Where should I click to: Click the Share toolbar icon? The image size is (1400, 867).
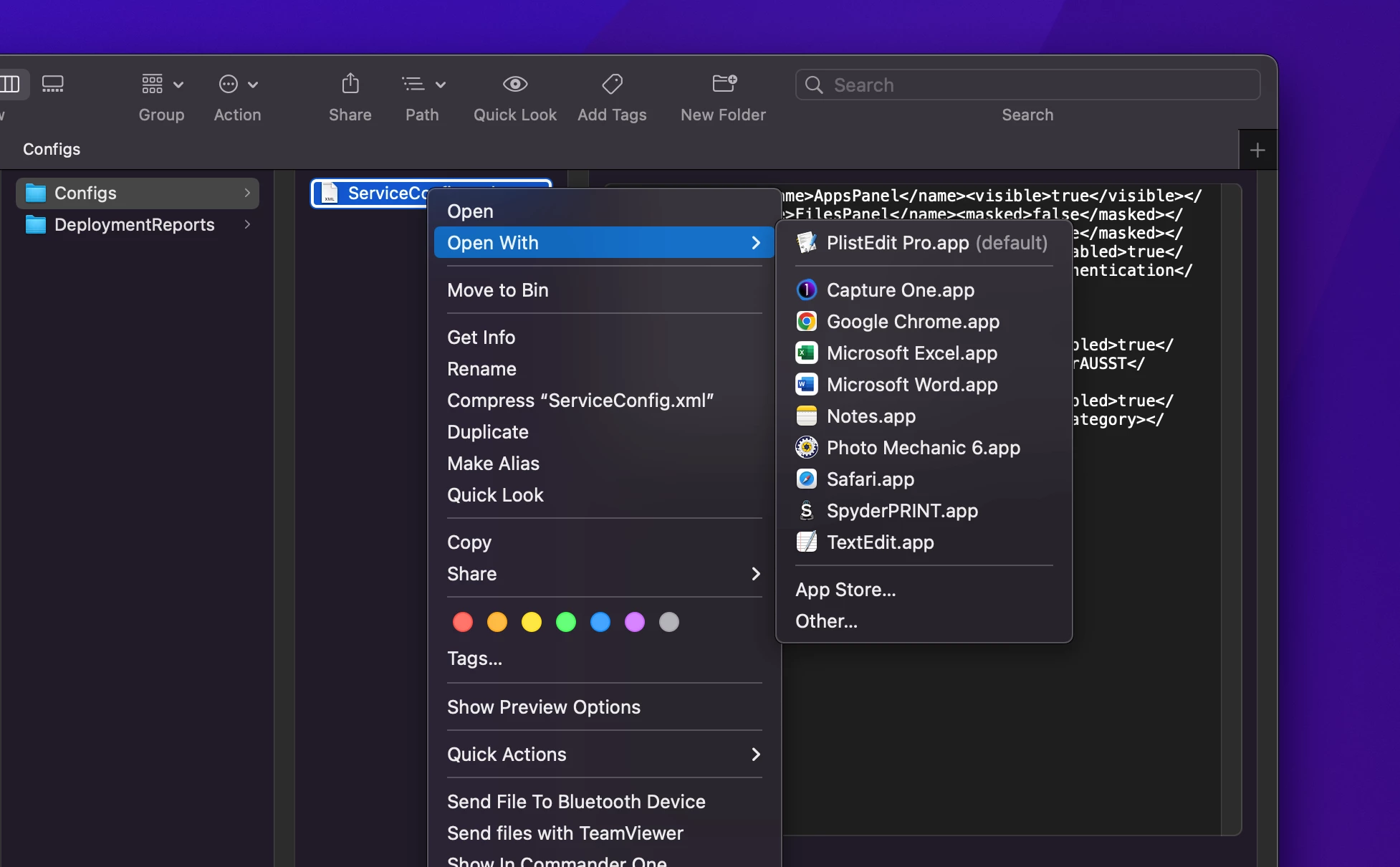(350, 85)
